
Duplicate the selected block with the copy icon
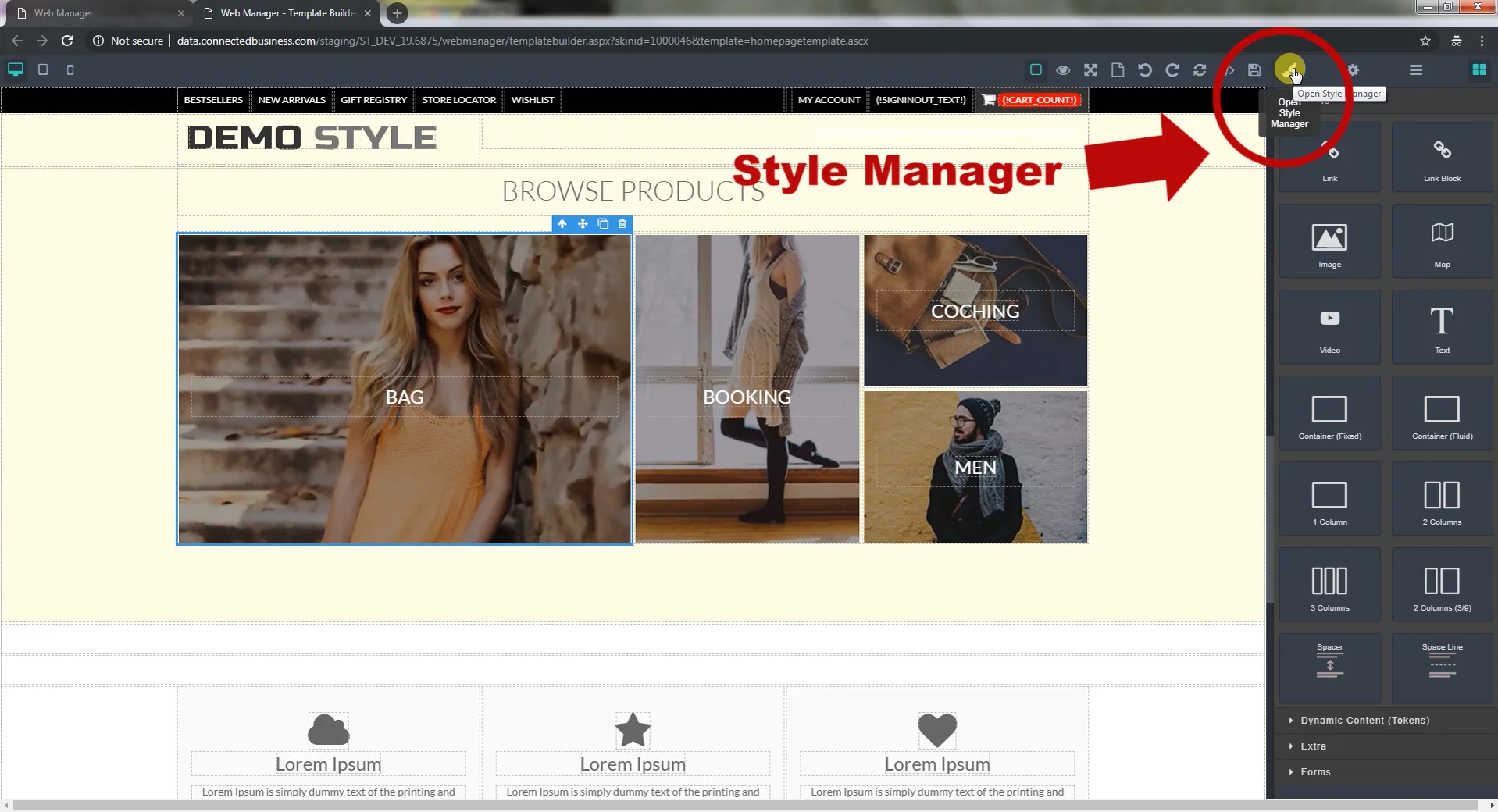click(602, 224)
